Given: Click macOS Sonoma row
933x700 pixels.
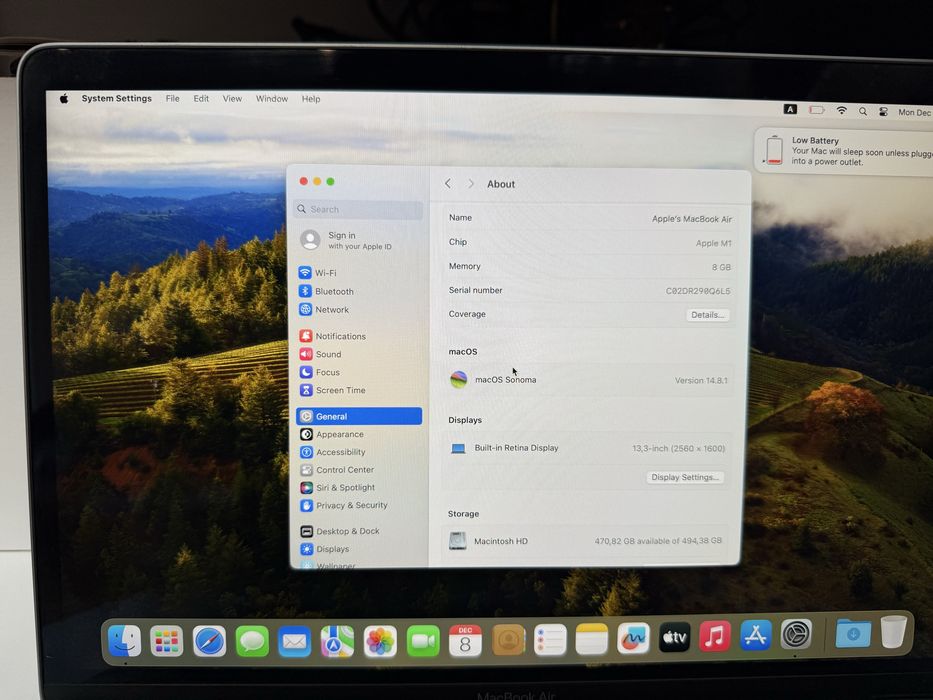Looking at the screenshot, I should (x=588, y=380).
